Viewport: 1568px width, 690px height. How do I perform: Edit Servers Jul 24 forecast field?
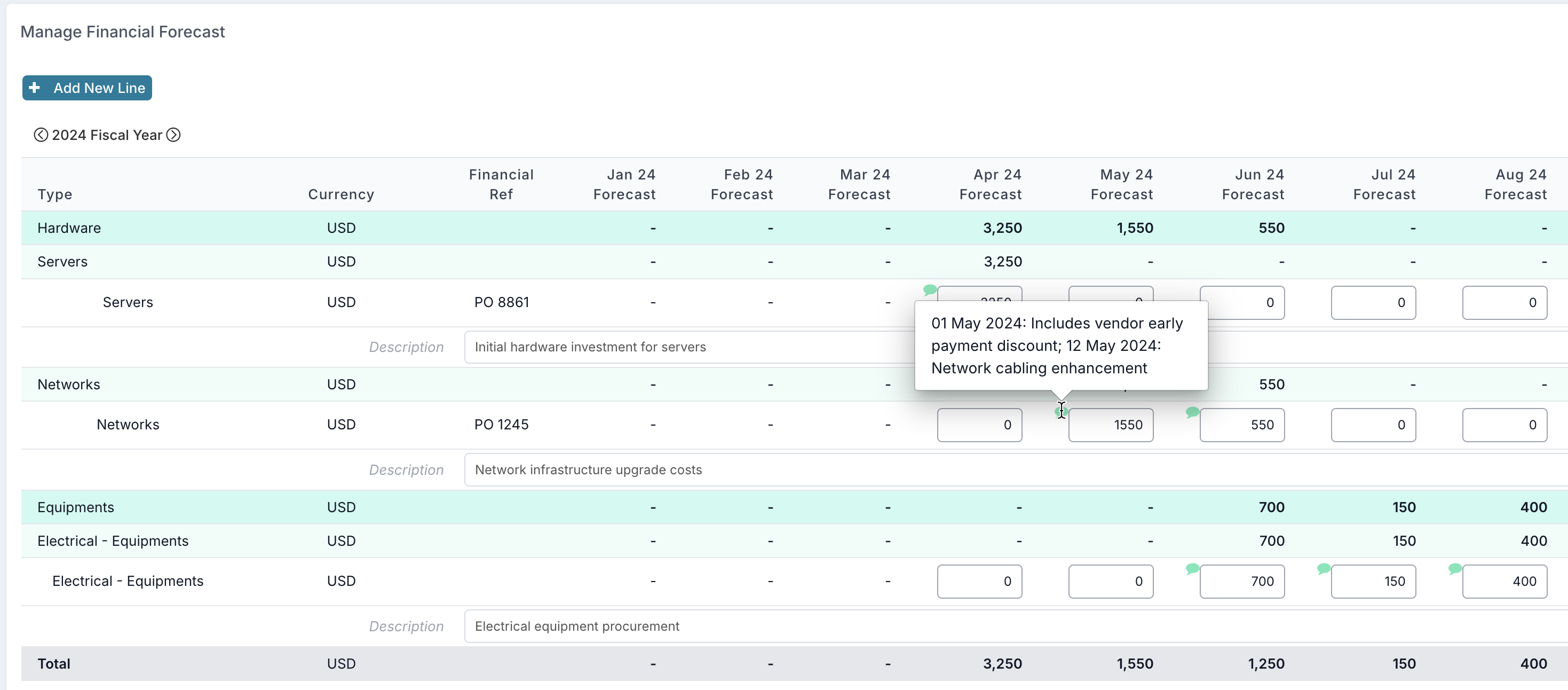[1373, 303]
